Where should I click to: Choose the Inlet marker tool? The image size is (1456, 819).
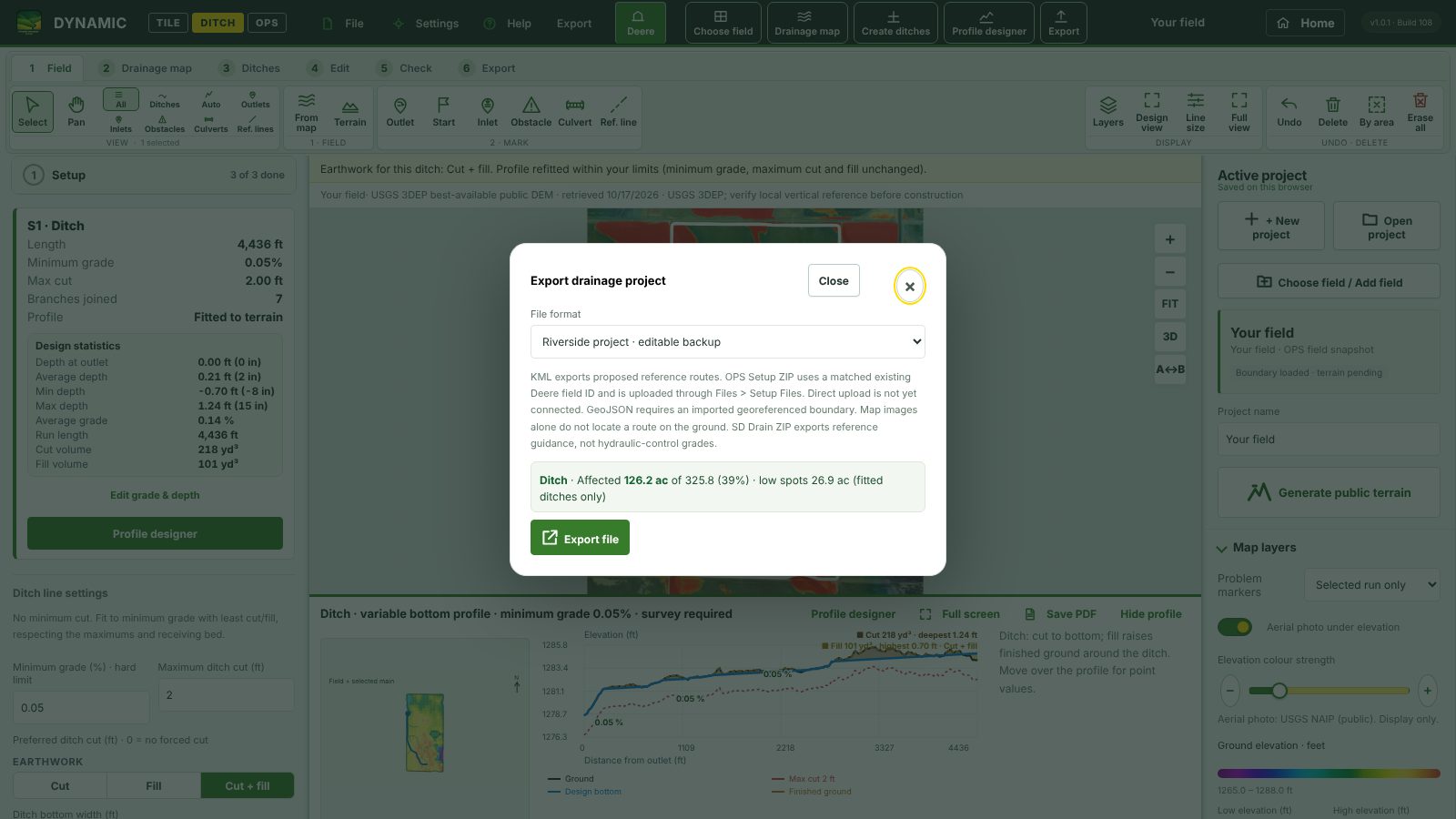click(x=488, y=111)
